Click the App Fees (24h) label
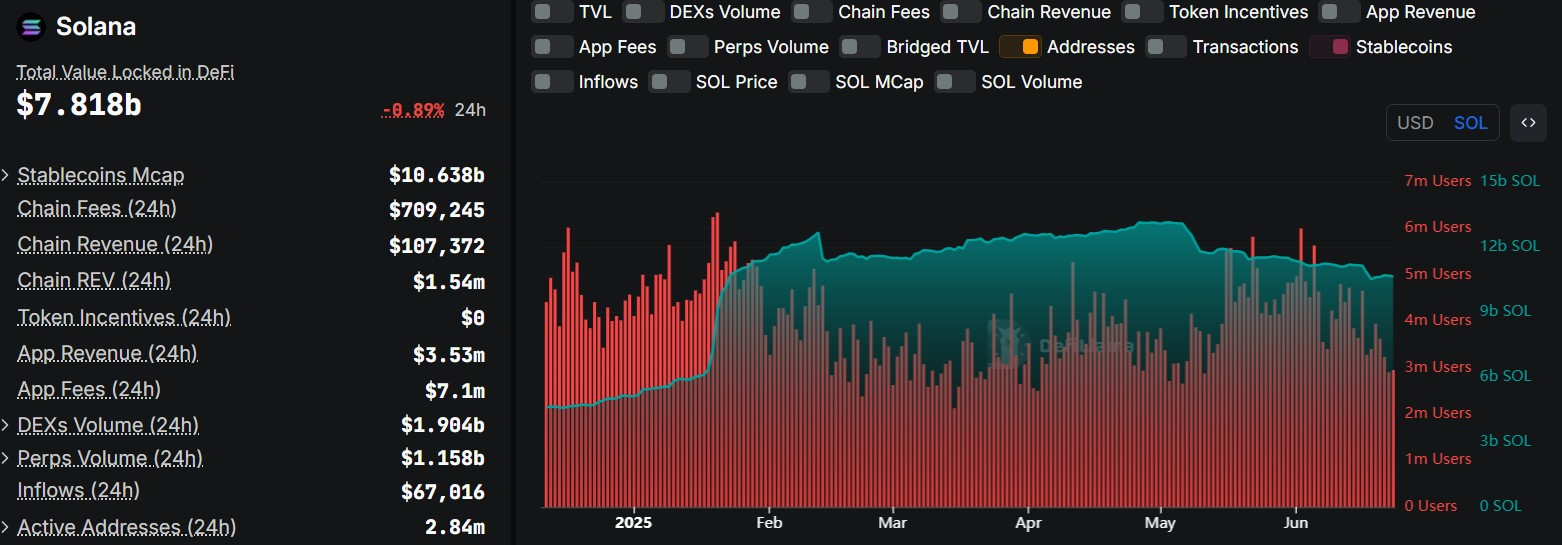This screenshot has height=545, width=1562. [89, 389]
